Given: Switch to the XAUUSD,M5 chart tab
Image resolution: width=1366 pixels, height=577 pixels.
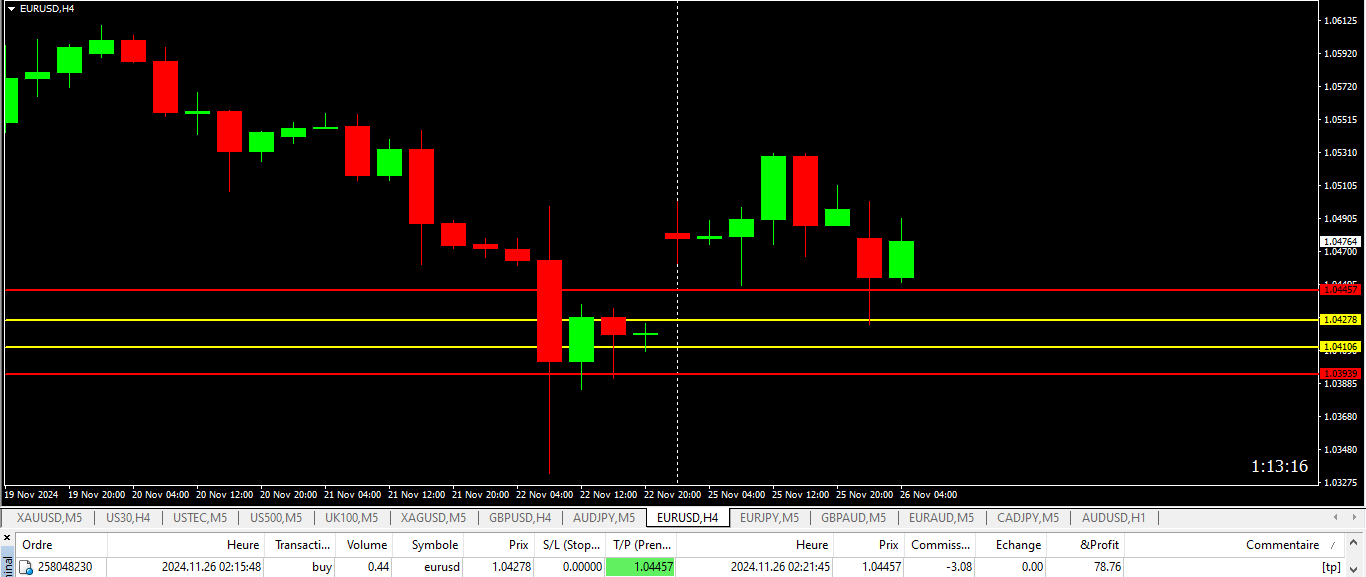Looking at the screenshot, I should click(49, 518).
